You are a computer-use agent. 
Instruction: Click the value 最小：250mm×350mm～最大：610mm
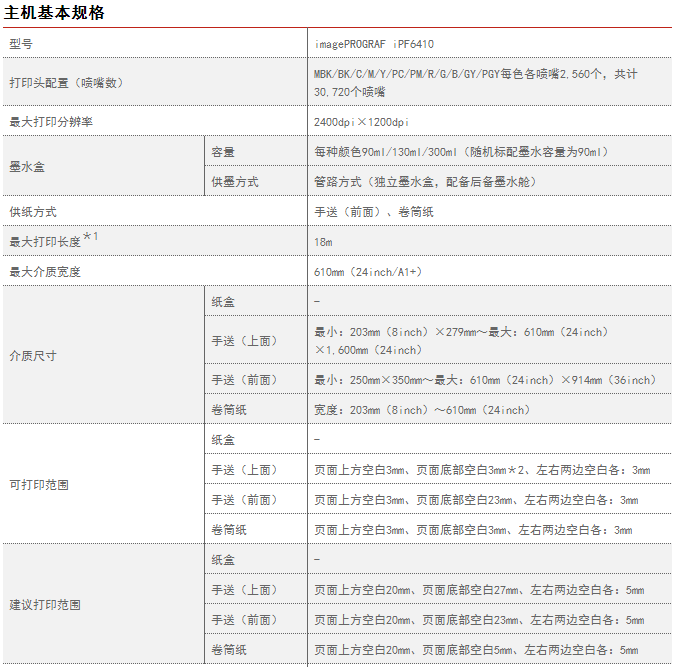click(407, 380)
